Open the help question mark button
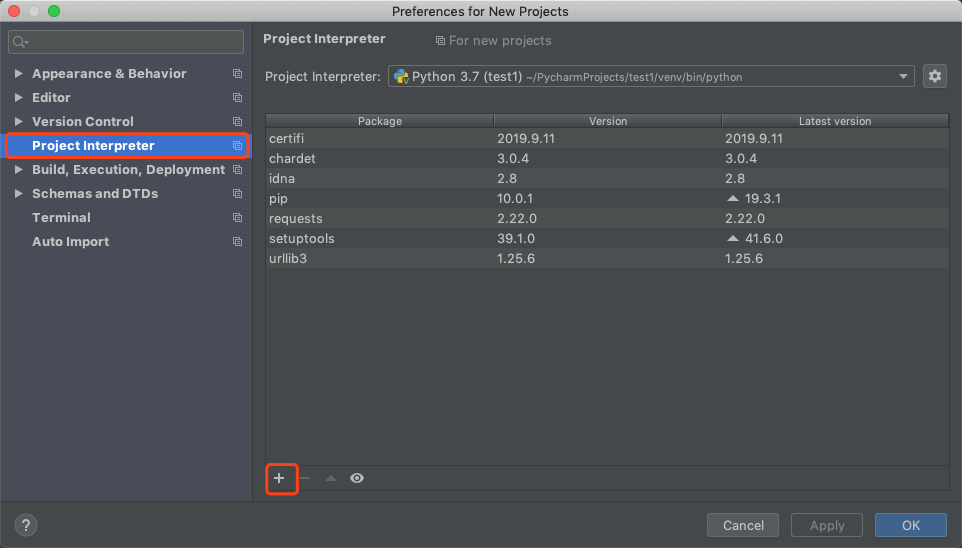The width and height of the screenshot is (962, 548). point(26,525)
